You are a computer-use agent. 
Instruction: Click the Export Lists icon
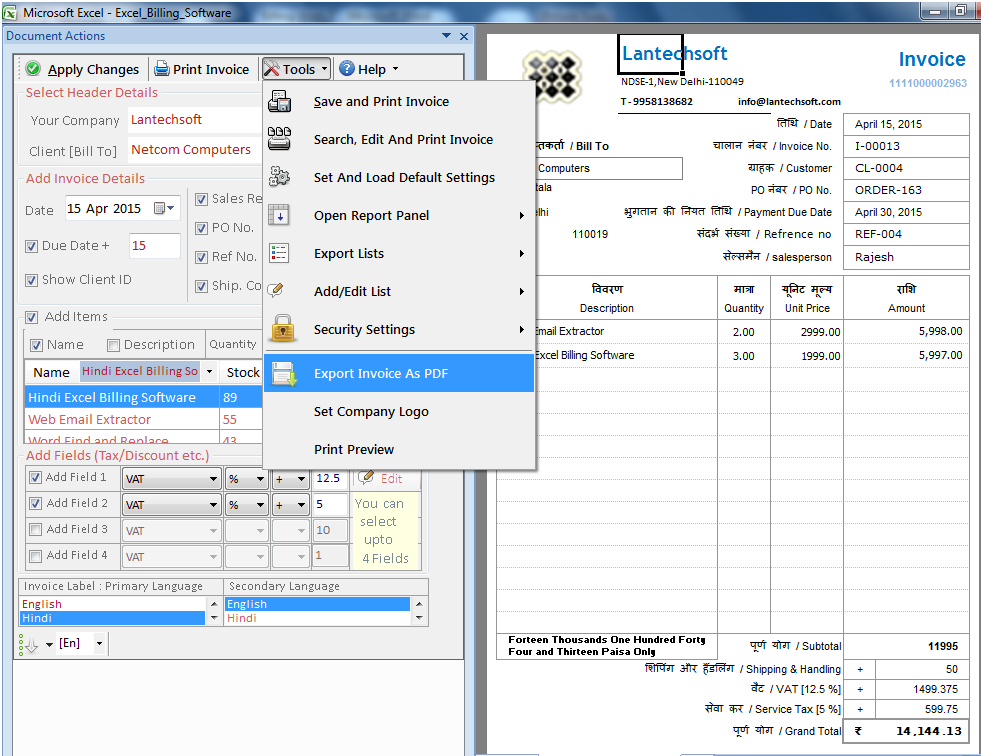click(x=278, y=253)
